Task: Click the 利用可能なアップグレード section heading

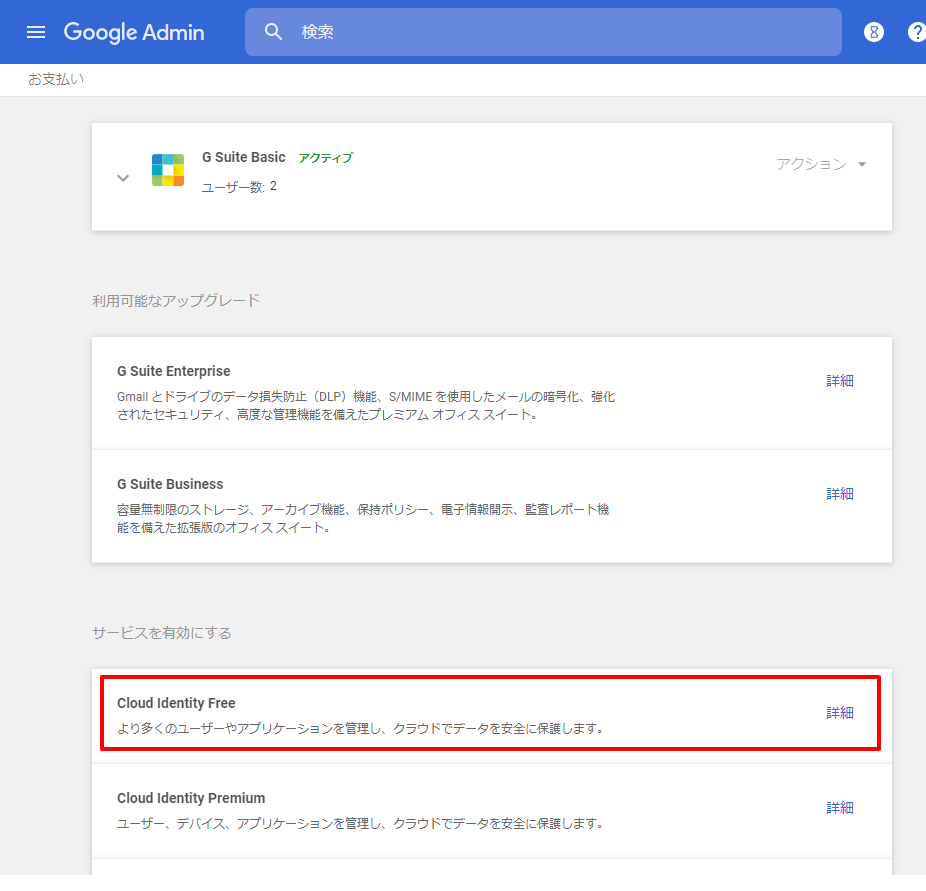Action: [x=176, y=301]
